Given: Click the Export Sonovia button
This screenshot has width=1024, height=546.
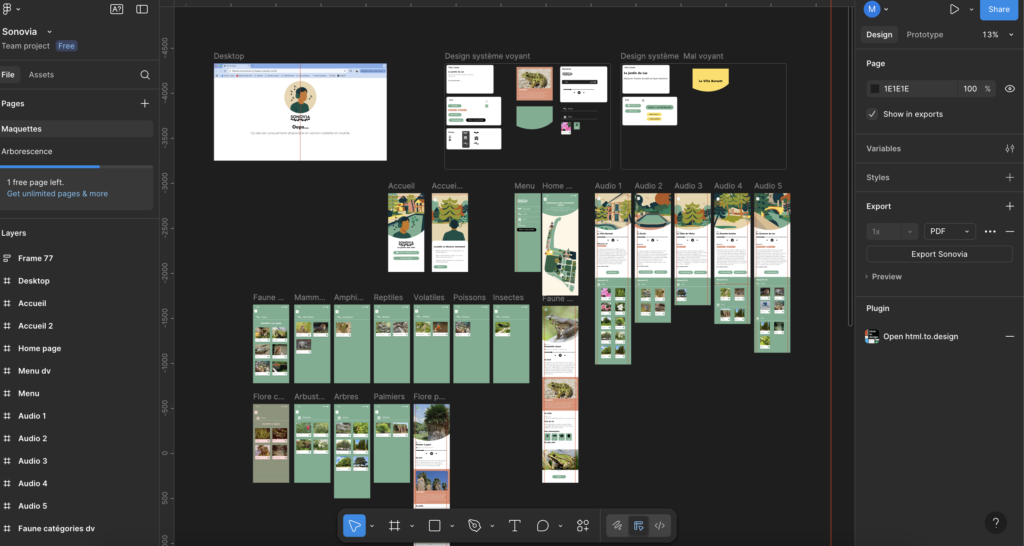Looking at the screenshot, I should [x=938, y=254].
